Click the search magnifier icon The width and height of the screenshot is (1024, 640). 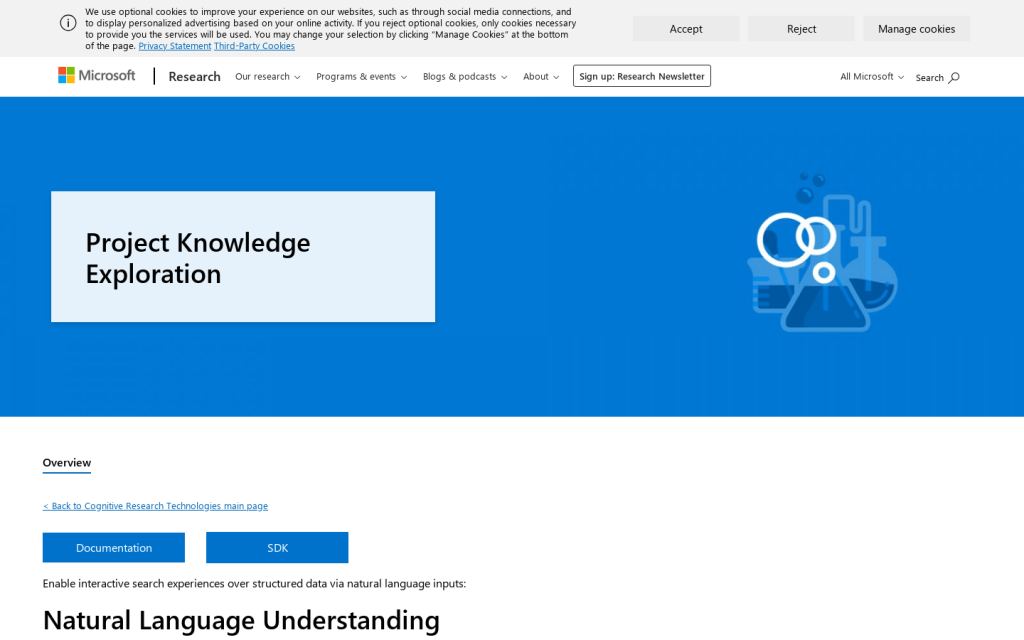click(x=954, y=78)
